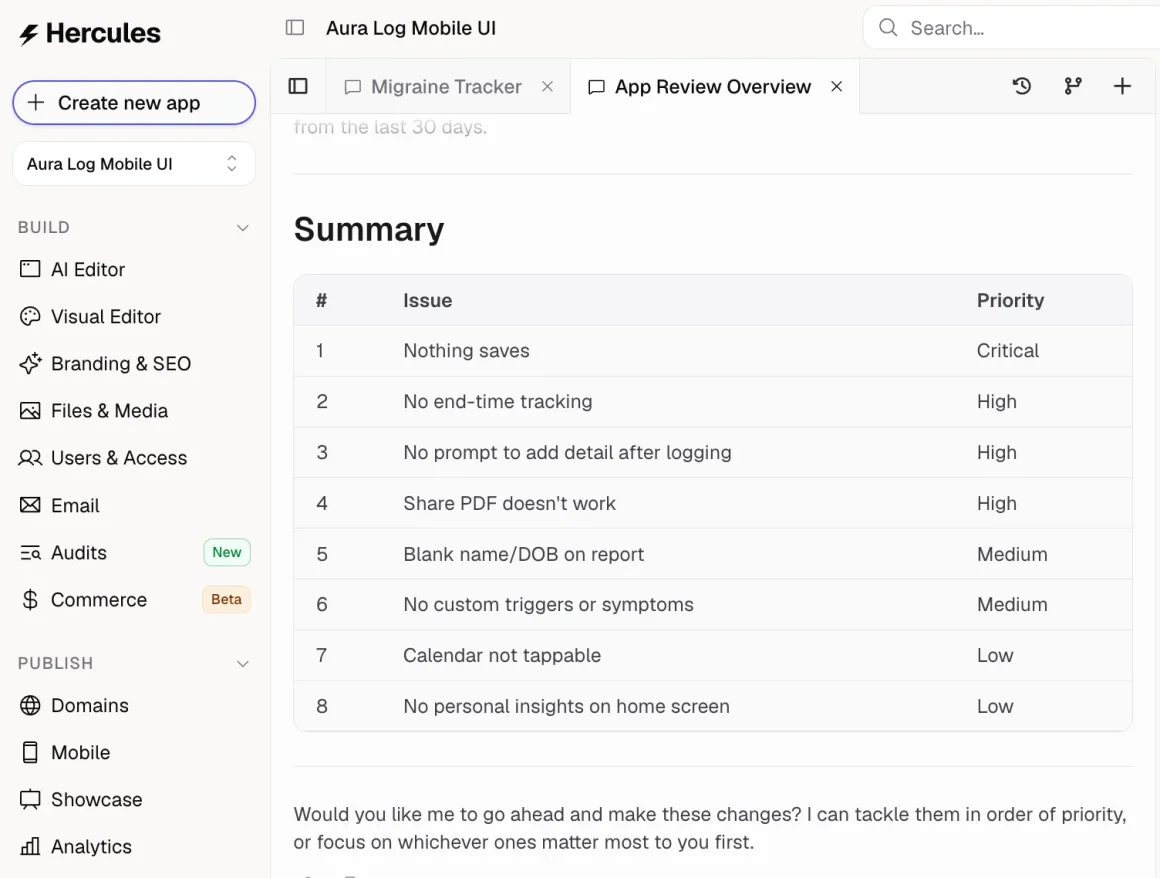Select the App Review Overview tab
Viewport: 1160px width, 878px height.
[x=713, y=87]
